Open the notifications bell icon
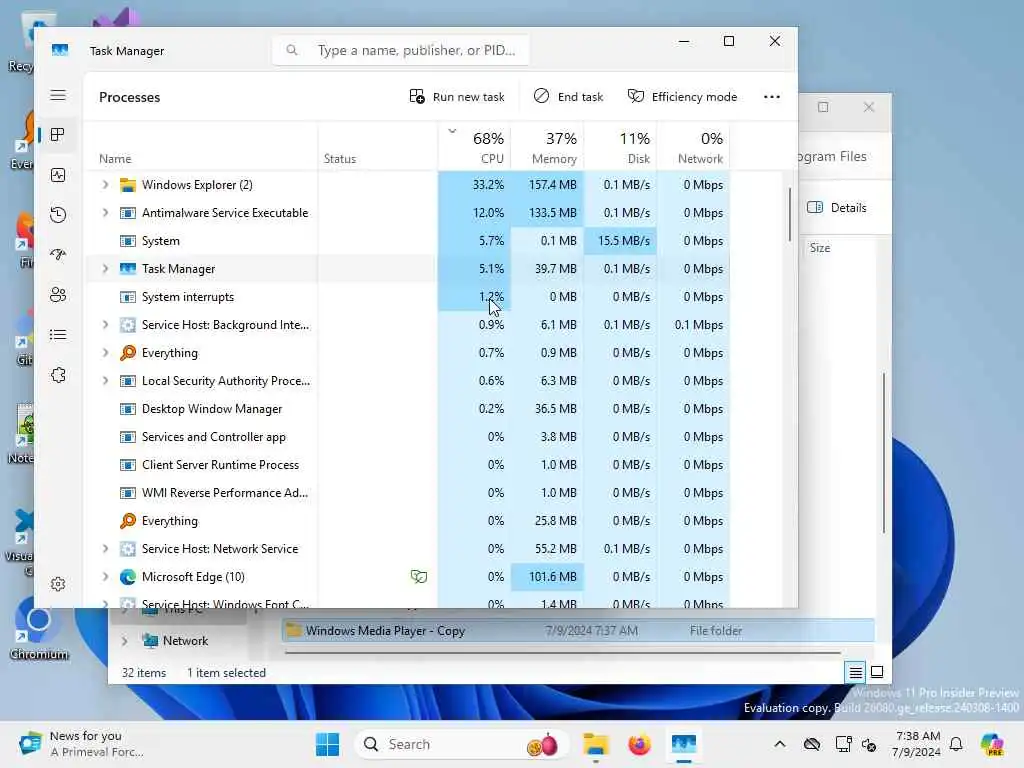 [x=956, y=744]
